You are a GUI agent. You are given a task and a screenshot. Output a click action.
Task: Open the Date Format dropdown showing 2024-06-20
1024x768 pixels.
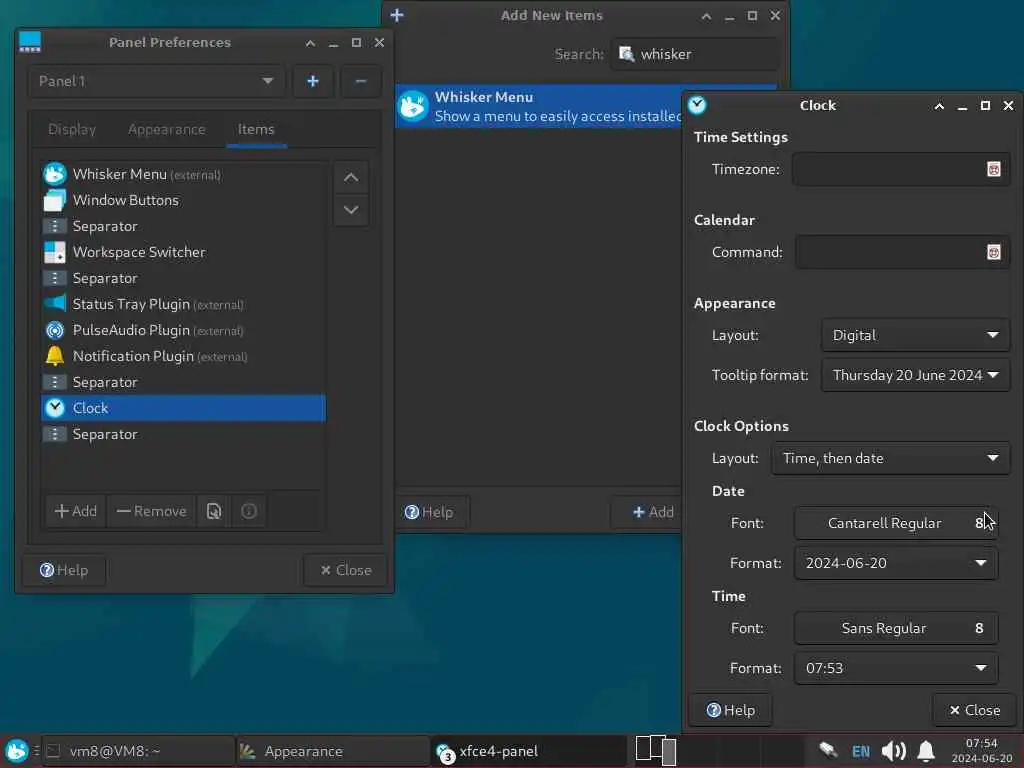(896, 563)
